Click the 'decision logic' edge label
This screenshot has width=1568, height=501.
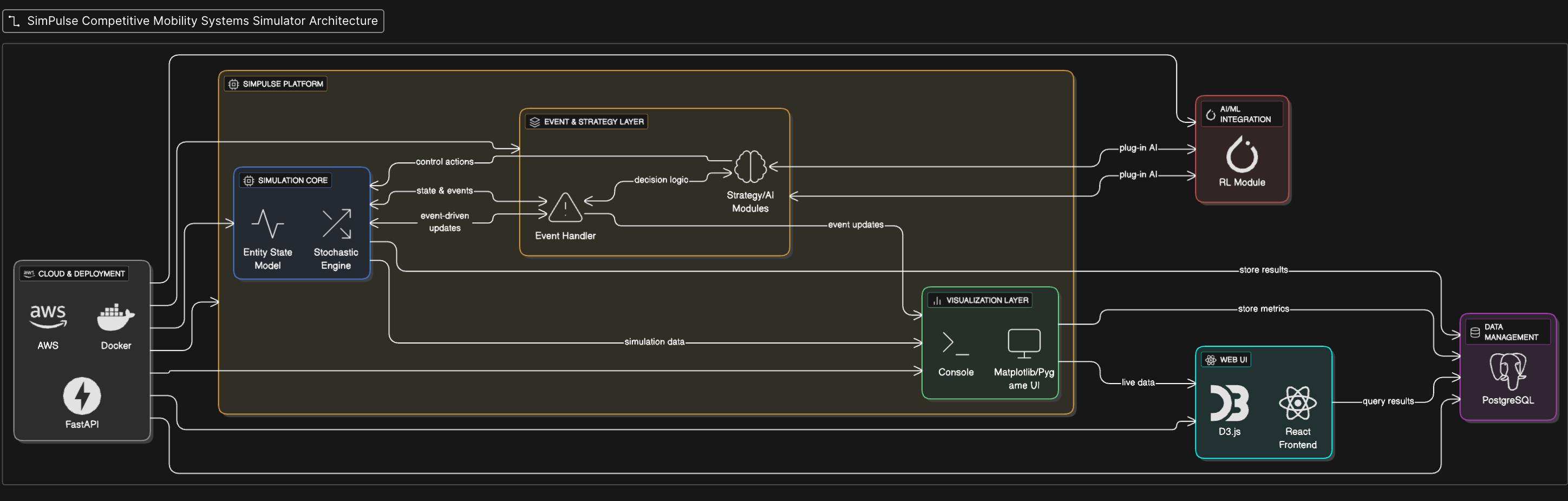click(x=661, y=180)
